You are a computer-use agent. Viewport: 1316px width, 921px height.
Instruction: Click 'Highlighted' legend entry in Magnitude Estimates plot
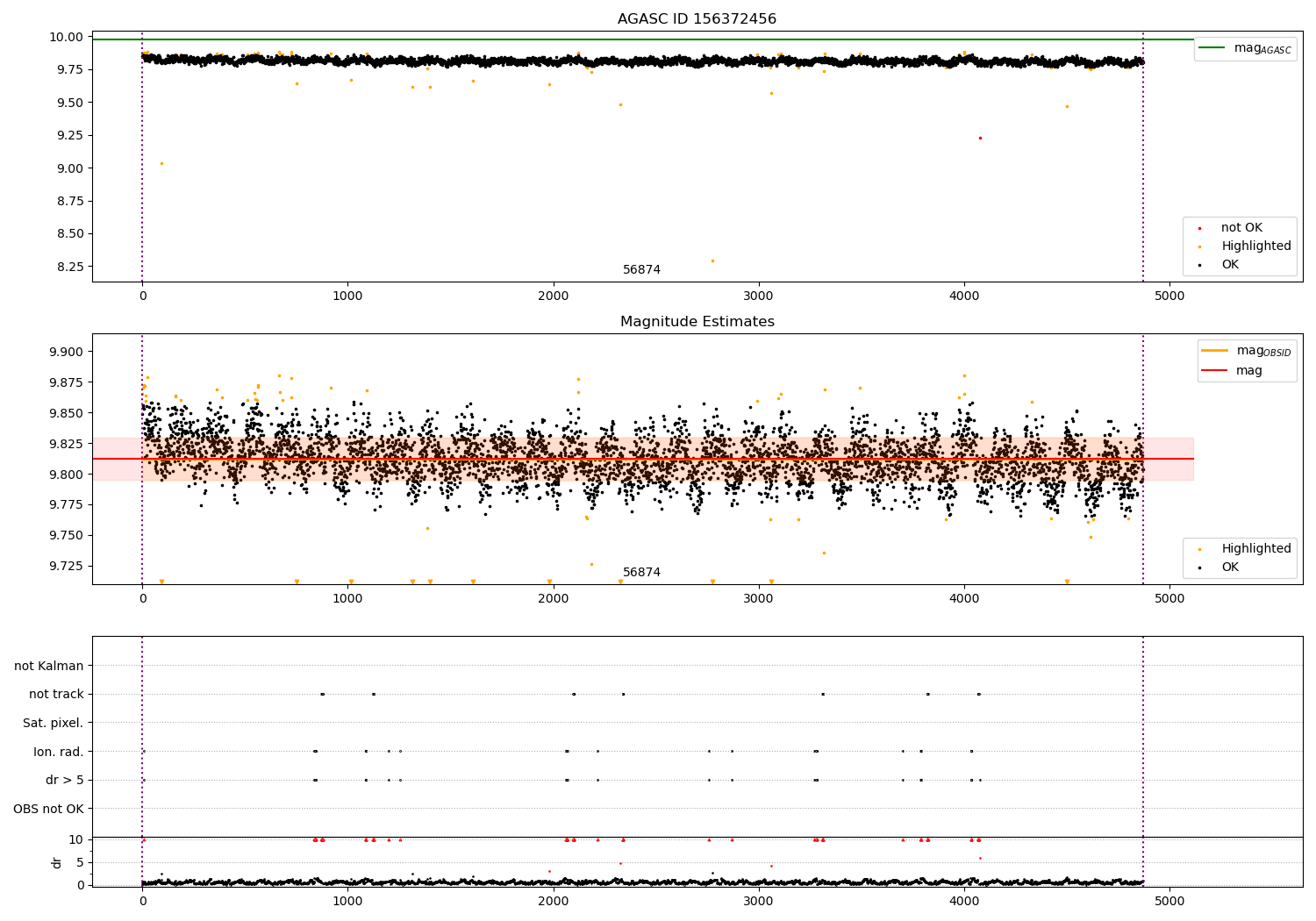coord(1246,549)
